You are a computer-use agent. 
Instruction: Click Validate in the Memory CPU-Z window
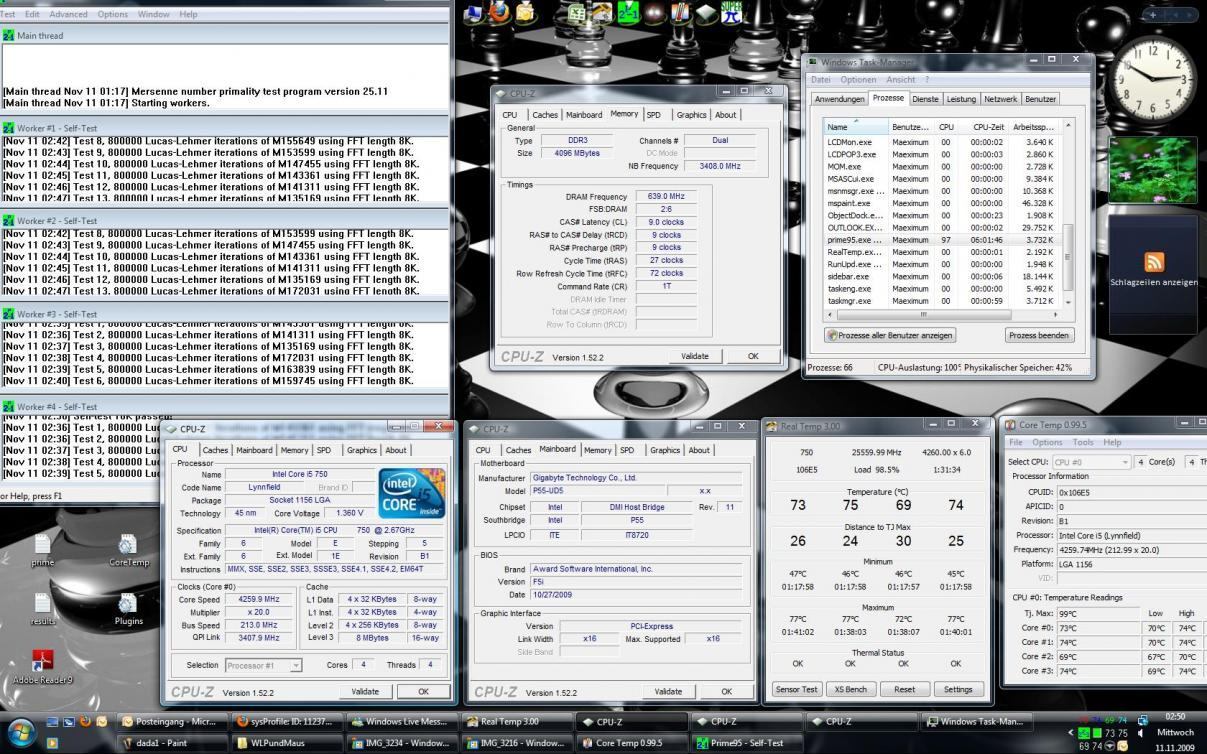695,356
